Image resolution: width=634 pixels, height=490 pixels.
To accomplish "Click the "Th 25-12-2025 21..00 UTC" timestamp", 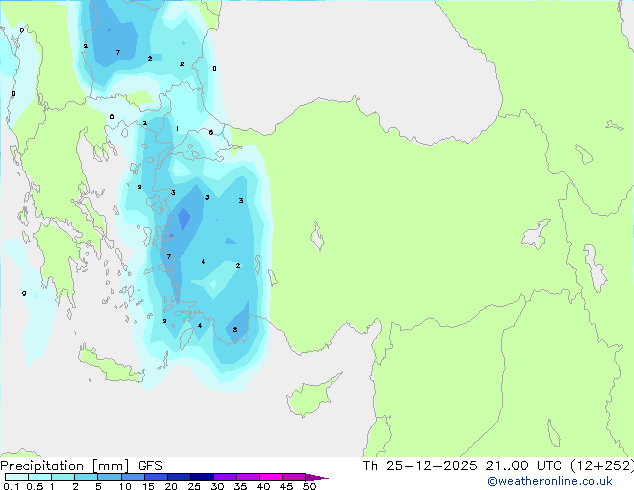I will pos(464,466).
